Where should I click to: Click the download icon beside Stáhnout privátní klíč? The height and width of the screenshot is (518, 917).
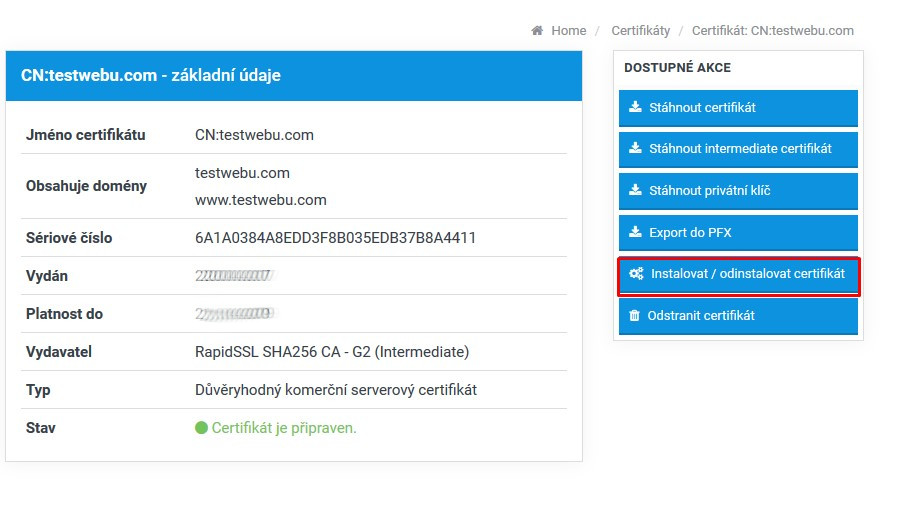635,190
